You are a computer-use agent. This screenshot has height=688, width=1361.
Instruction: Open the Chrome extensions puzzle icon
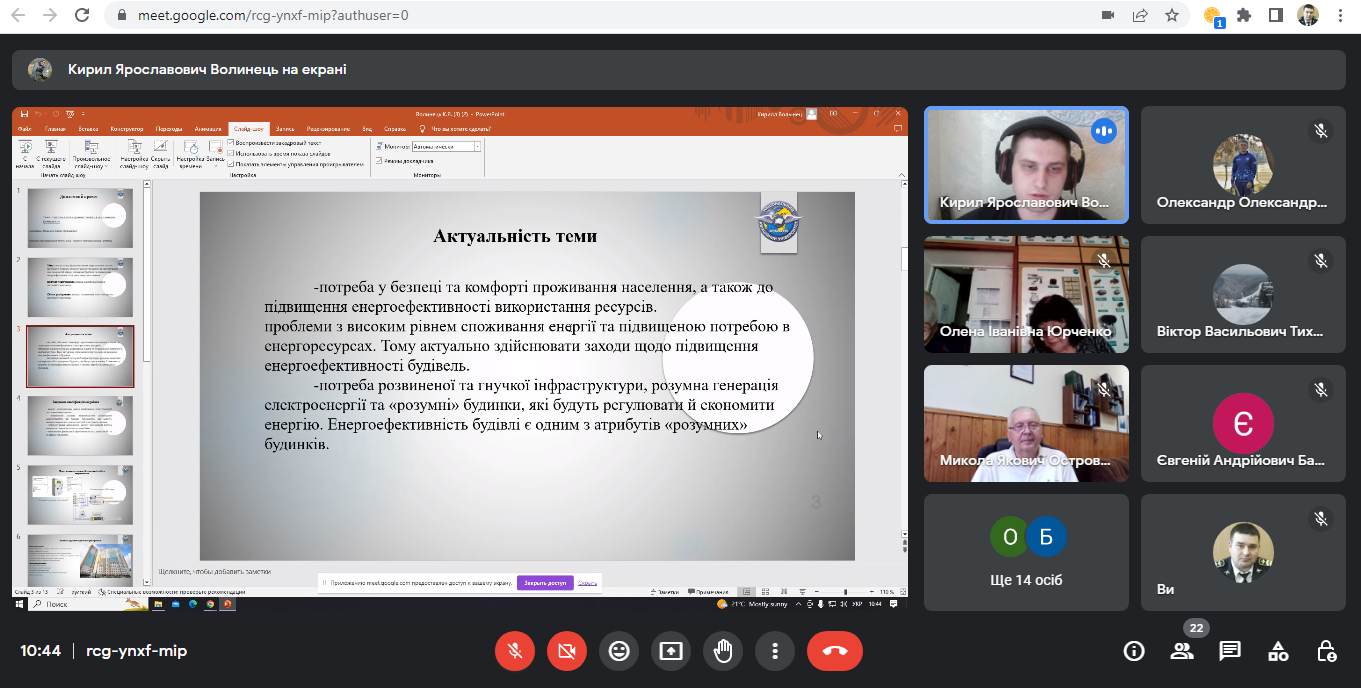click(1244, 15)
